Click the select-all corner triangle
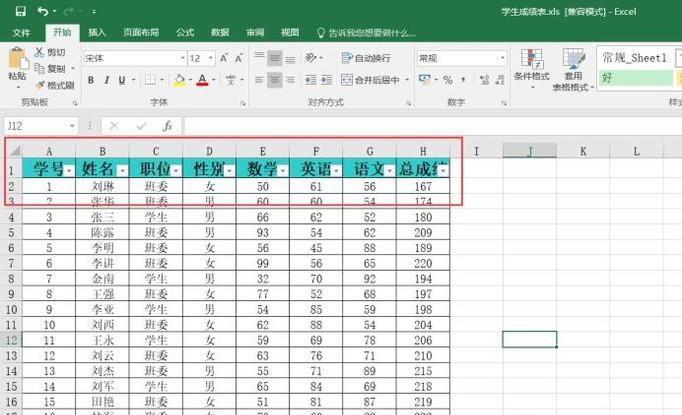 [14, 151]
